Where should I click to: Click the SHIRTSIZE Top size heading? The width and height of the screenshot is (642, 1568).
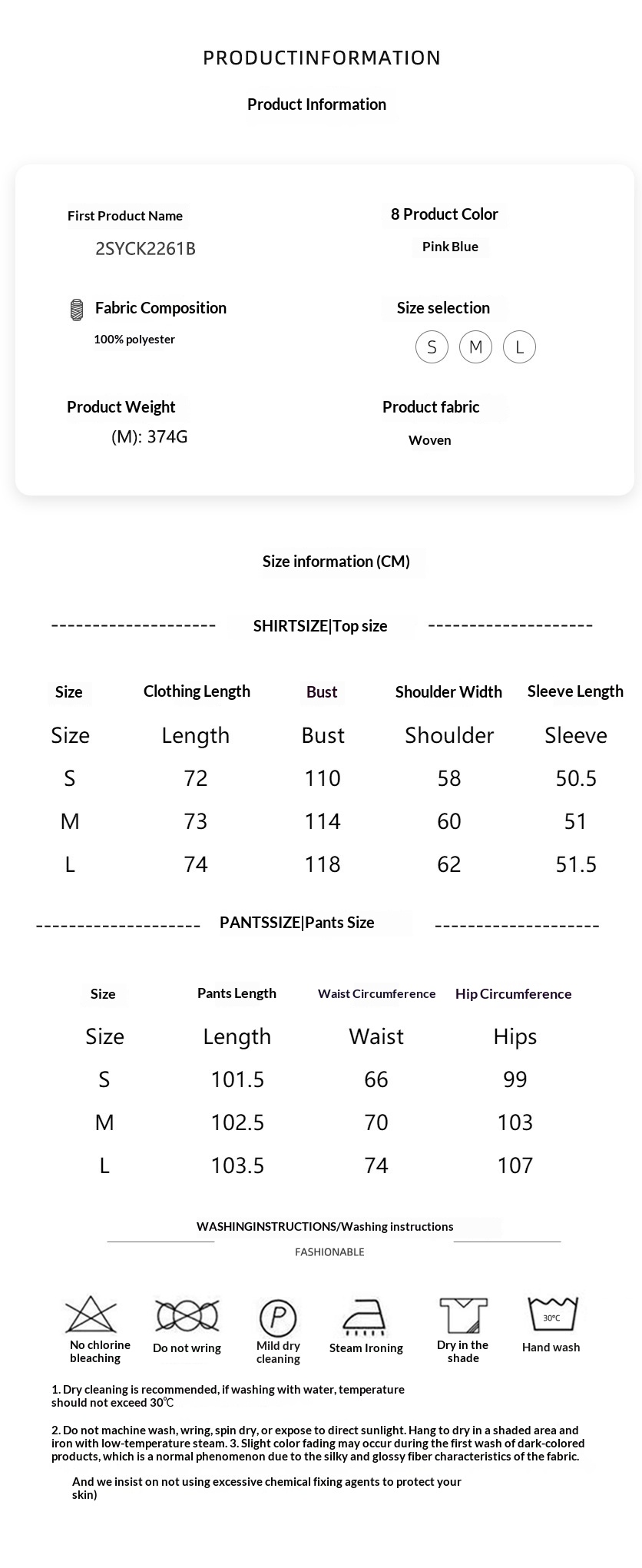[320, 626]
